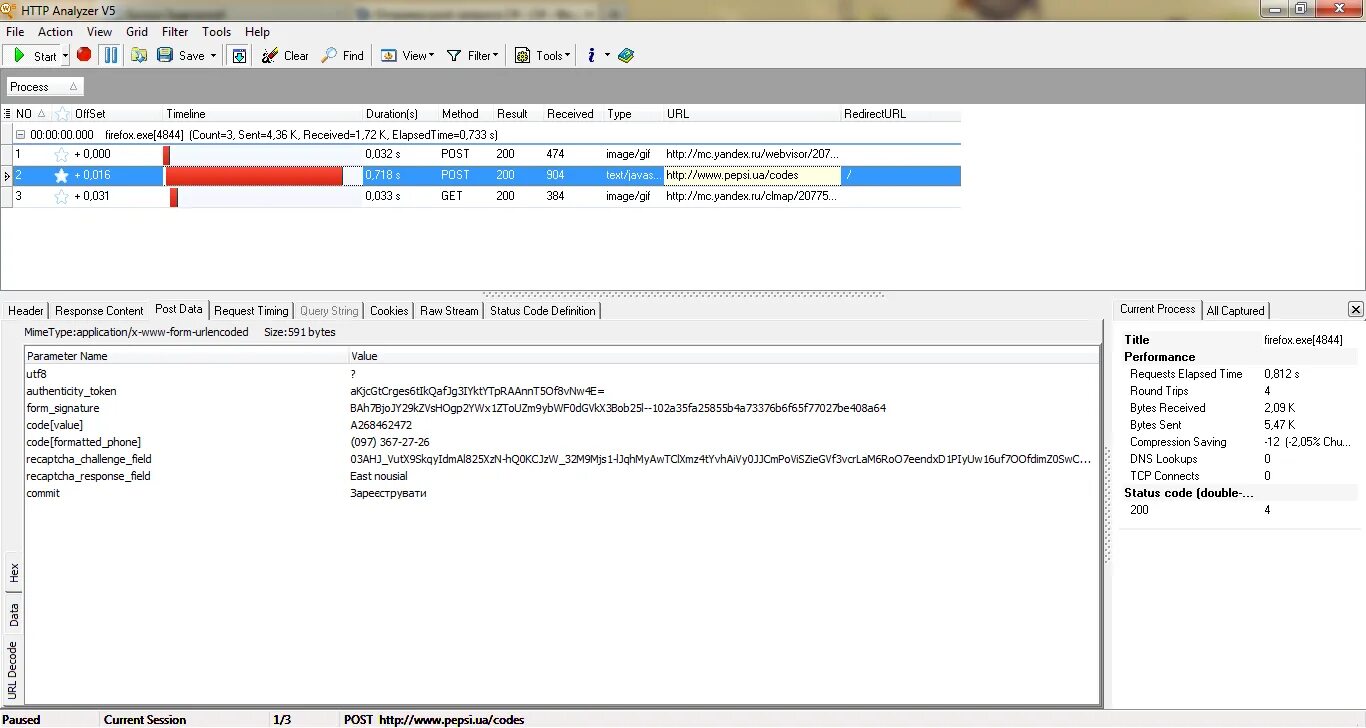The height and width of the screenshot is (728, 1366).
Task: Close the summary side panel
Action: point(1355,310)
